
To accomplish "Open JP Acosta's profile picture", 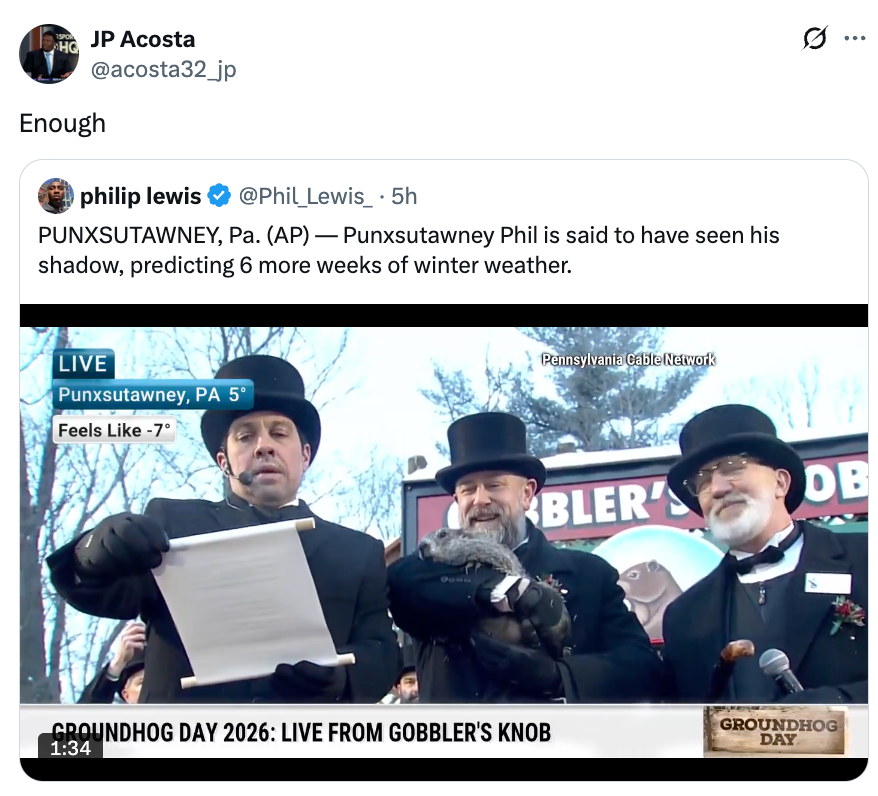I will click(x=49, y=54).
